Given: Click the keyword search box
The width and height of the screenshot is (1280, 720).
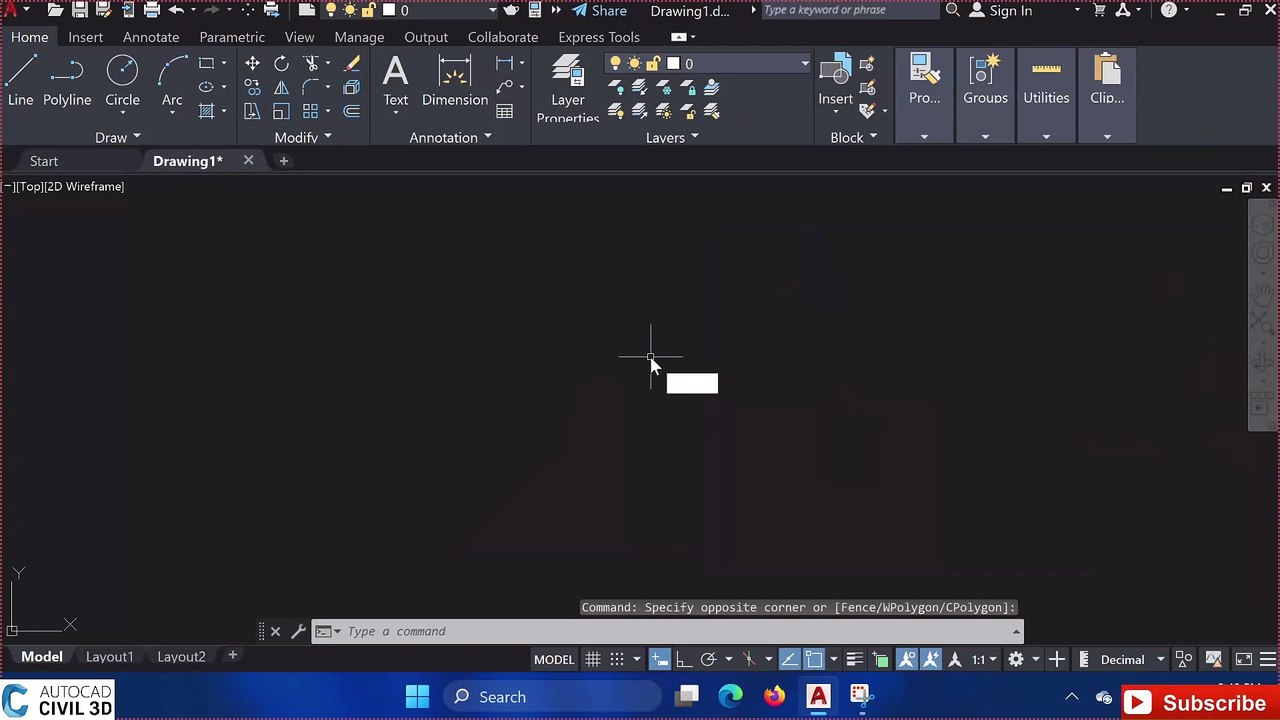Looking at the screenshot, I should coord(850,10).
